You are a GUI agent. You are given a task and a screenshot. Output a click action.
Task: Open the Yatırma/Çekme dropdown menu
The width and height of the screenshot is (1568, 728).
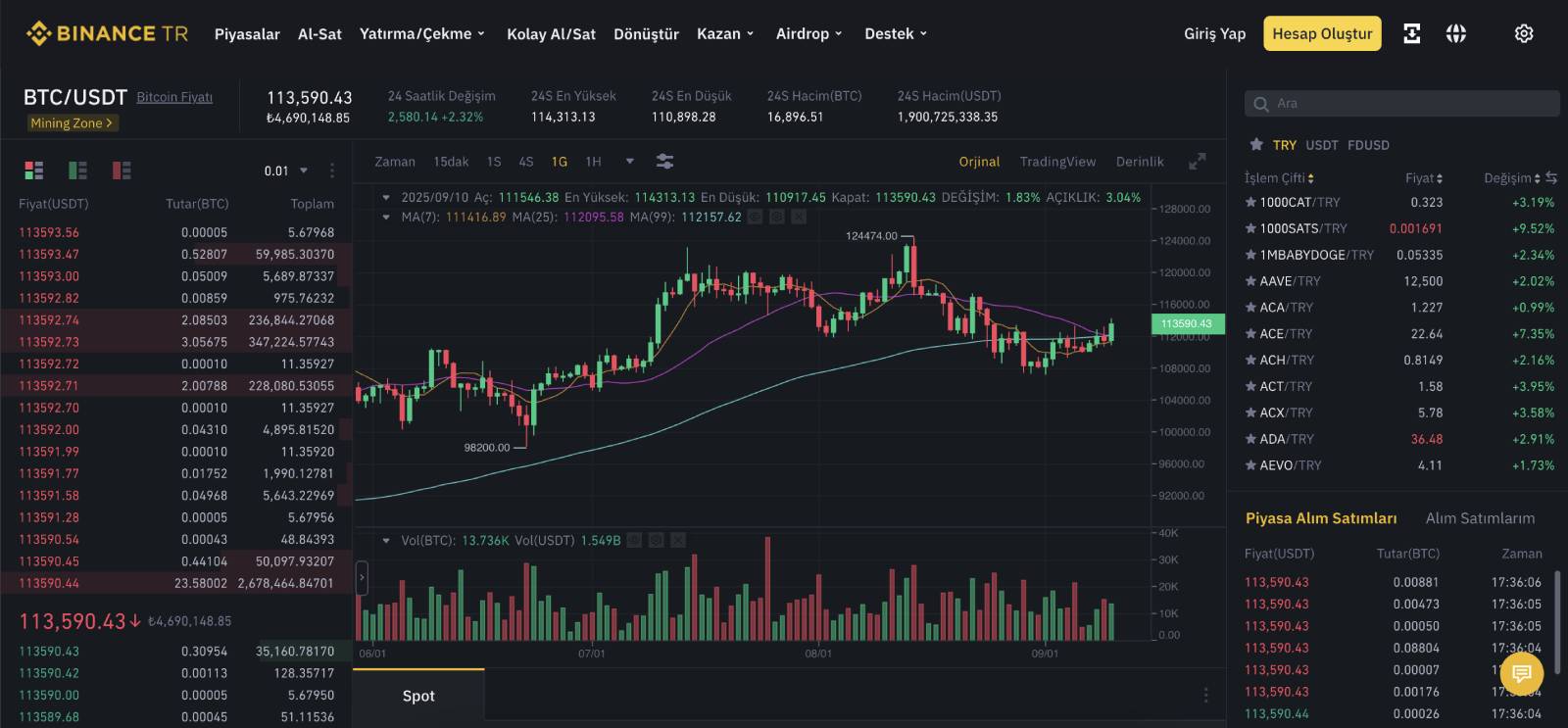tap(422, 33)
